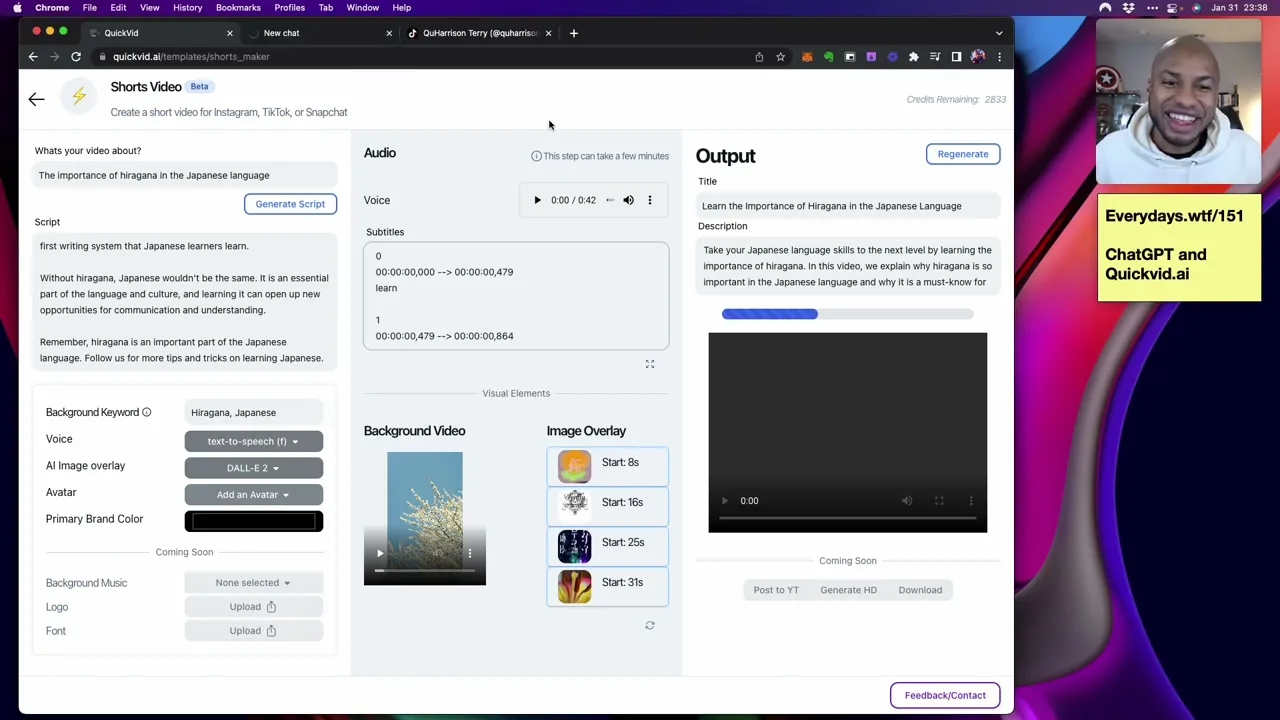Edit the Background Keyword field
The height and width of the screenshot is (720, 1280).
point(254,412)
